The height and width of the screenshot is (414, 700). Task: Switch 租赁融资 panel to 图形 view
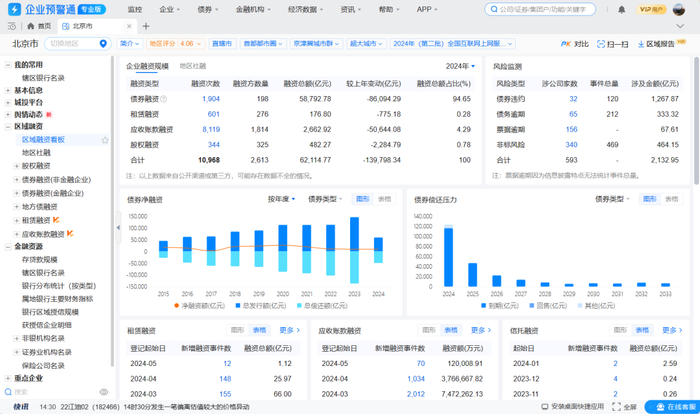tap(237, 329)
